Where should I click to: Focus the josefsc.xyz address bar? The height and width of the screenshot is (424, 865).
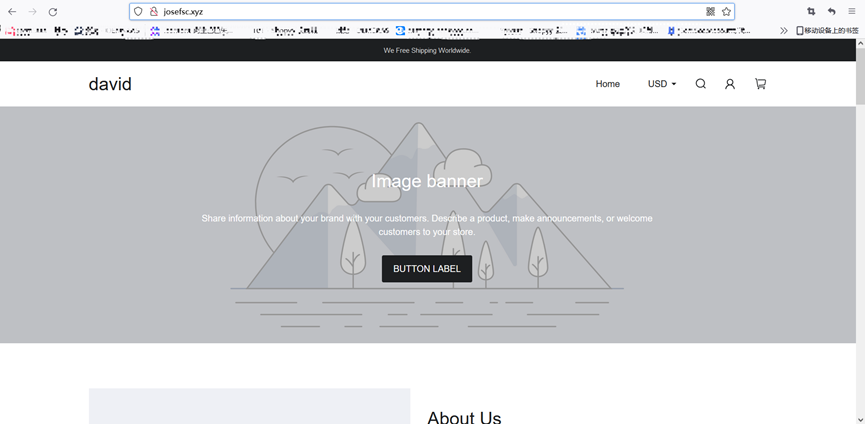430,12
